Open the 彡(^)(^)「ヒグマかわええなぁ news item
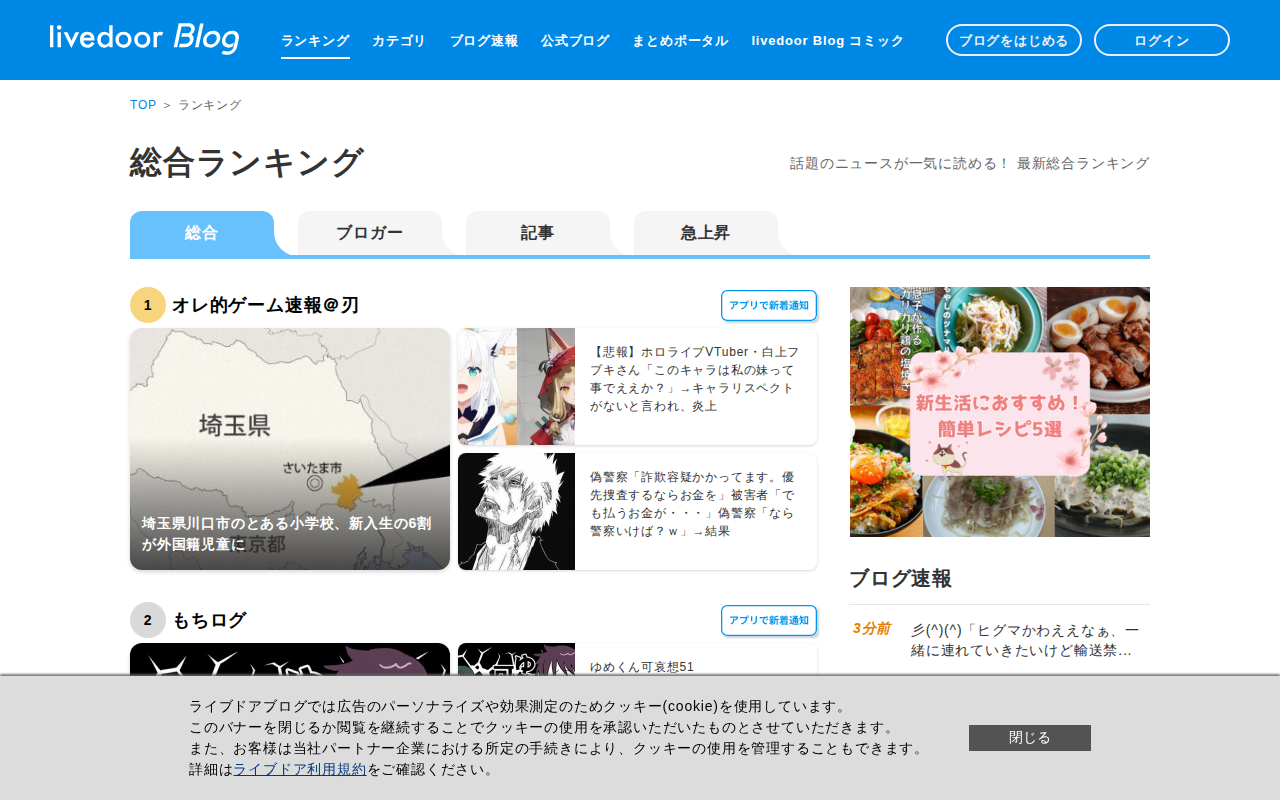 pos(1025,640)
